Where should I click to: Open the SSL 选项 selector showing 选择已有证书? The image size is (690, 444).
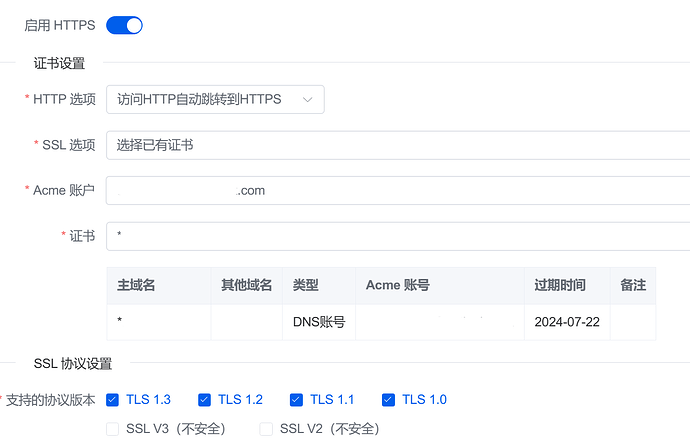pyautogui.click(x=398, y=145)
